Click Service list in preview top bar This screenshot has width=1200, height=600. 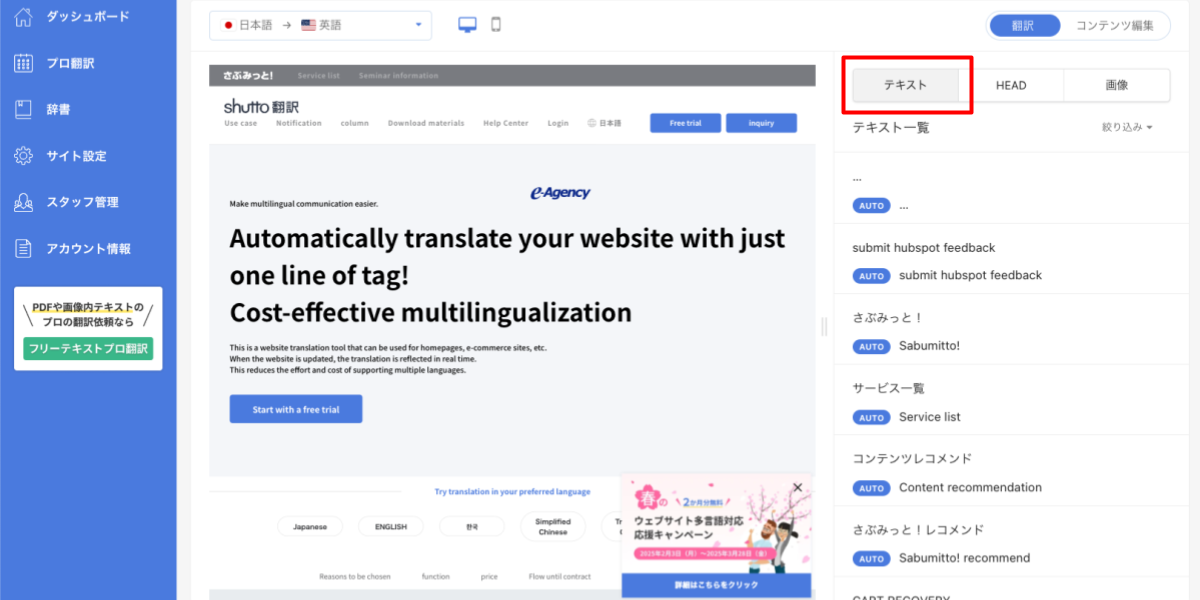[x=319, y=75]
